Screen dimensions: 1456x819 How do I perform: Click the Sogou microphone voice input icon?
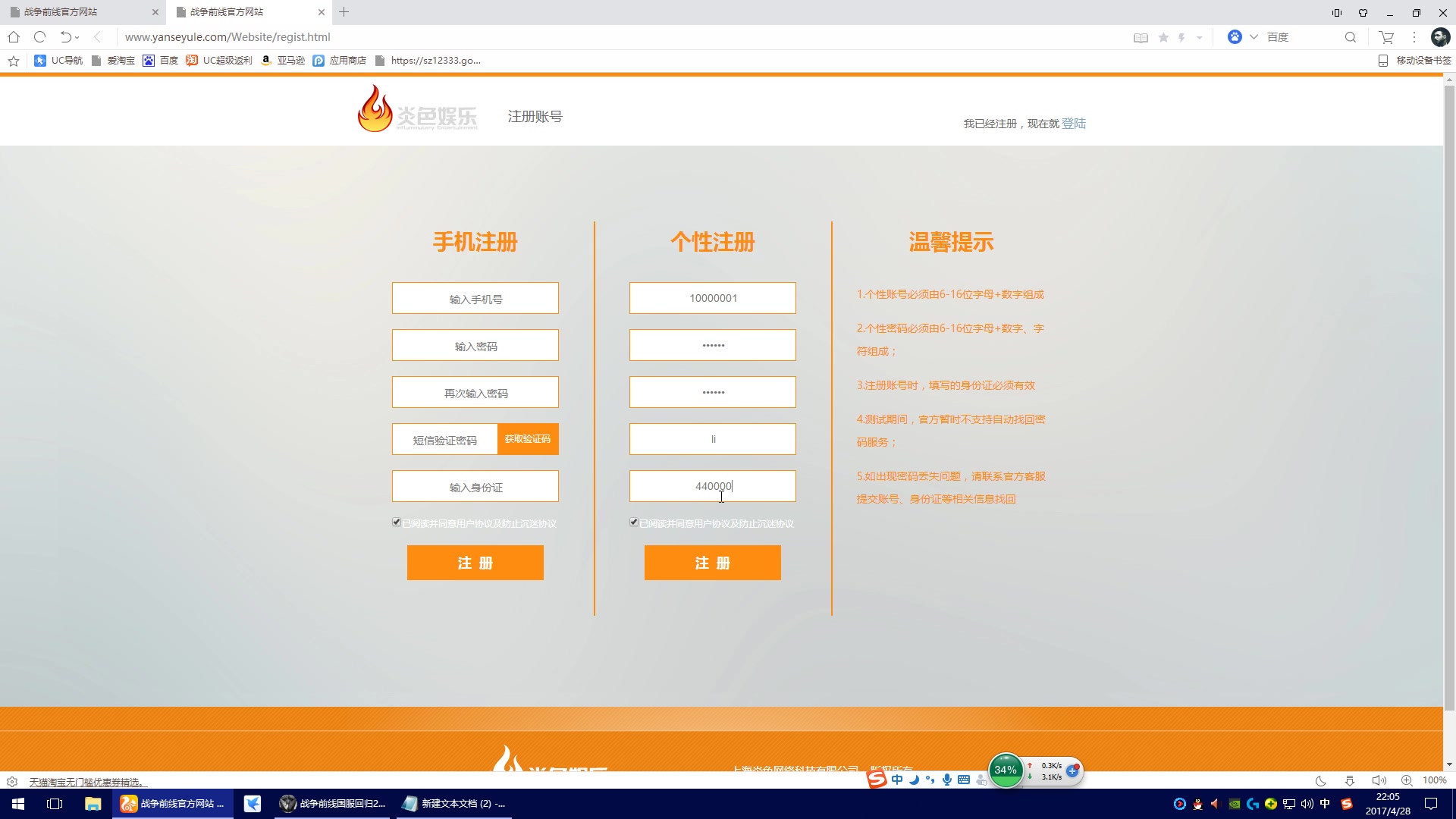coord(947,780)
